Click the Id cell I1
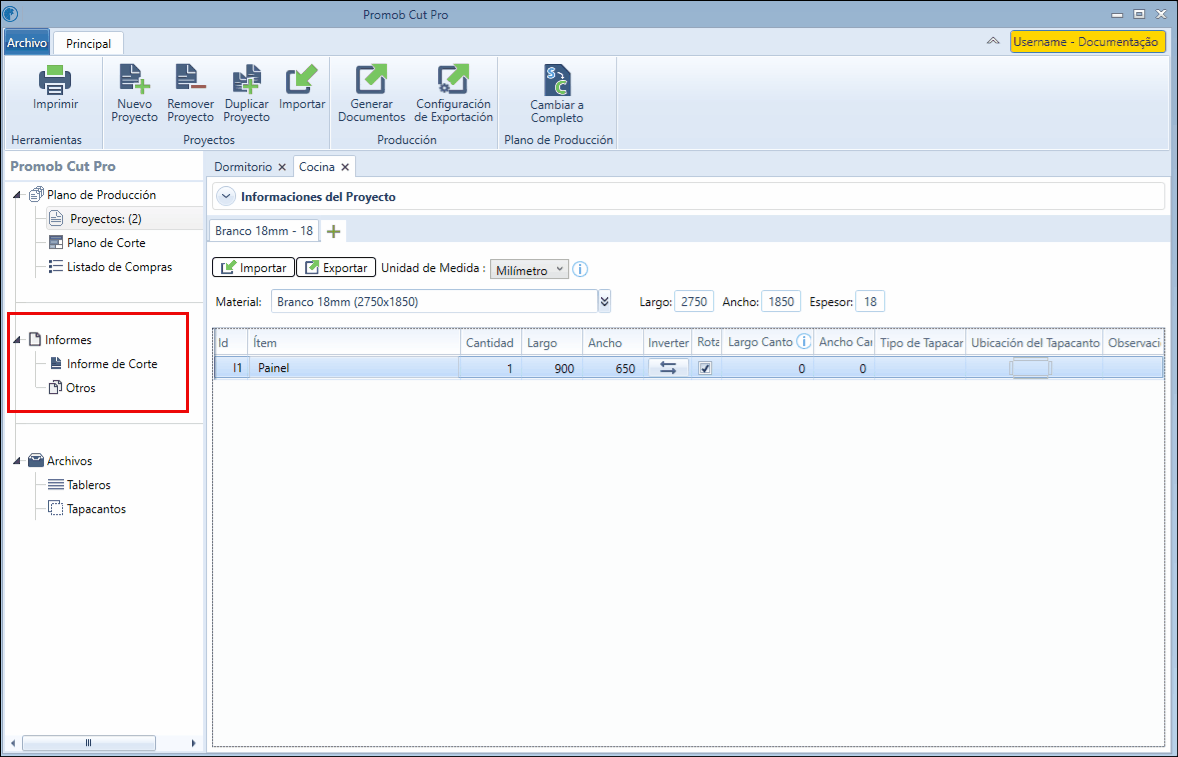 pos(231,368)
